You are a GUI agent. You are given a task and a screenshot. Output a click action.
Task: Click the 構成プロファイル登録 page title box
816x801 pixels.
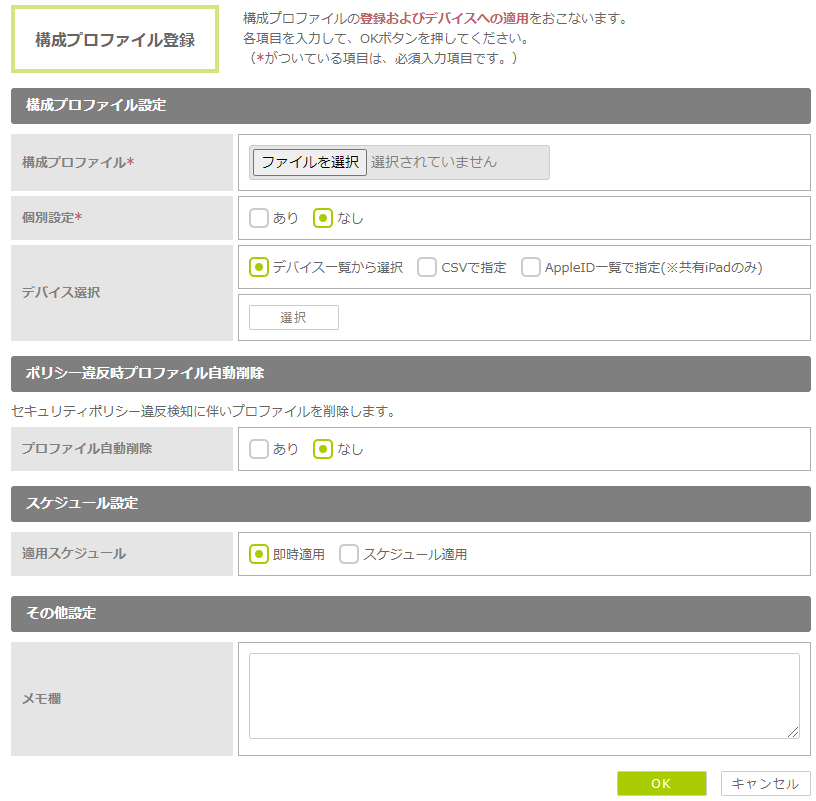(x=115, y=40)
